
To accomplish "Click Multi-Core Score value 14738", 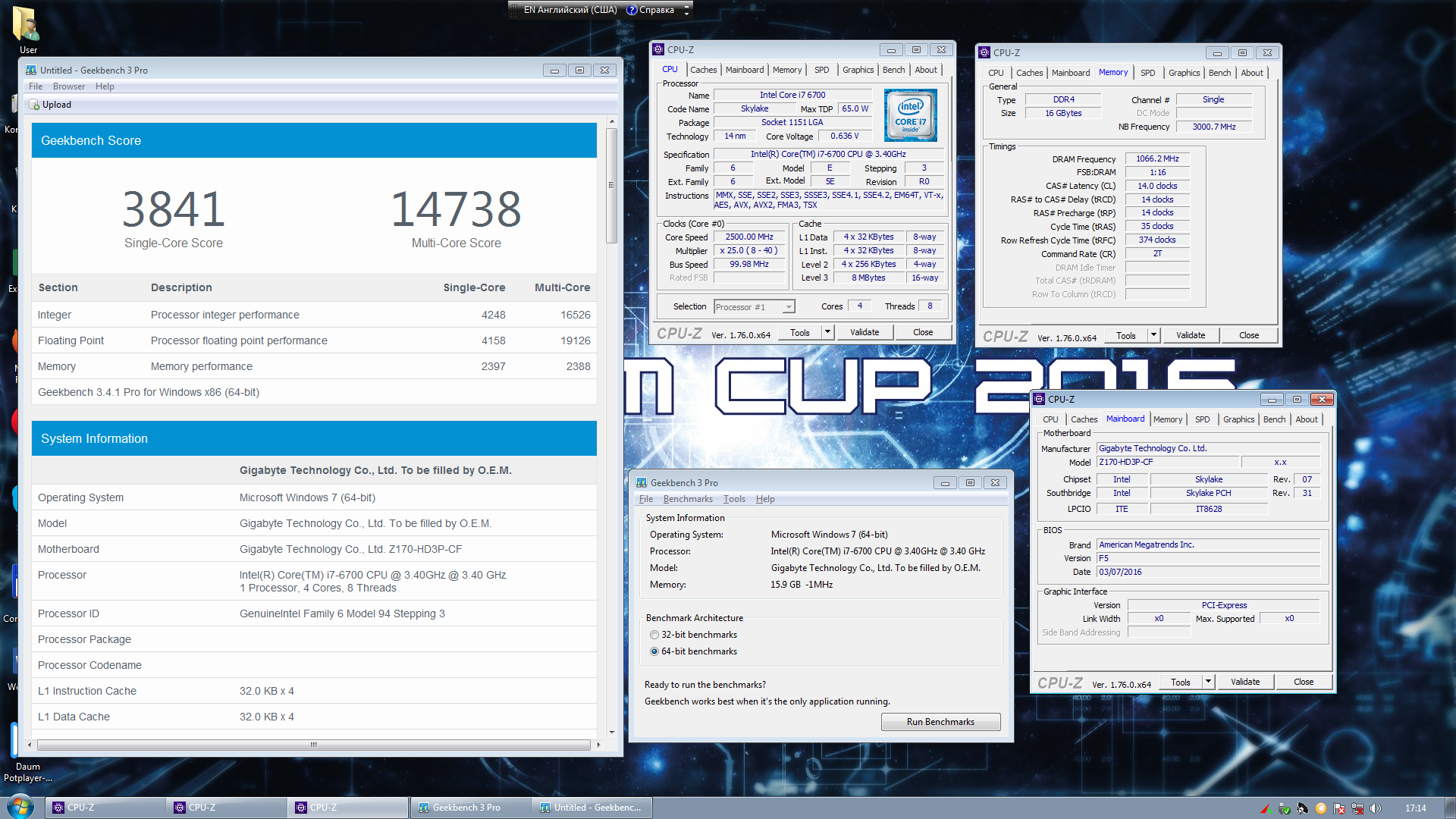I will click(x=457, y=209).
